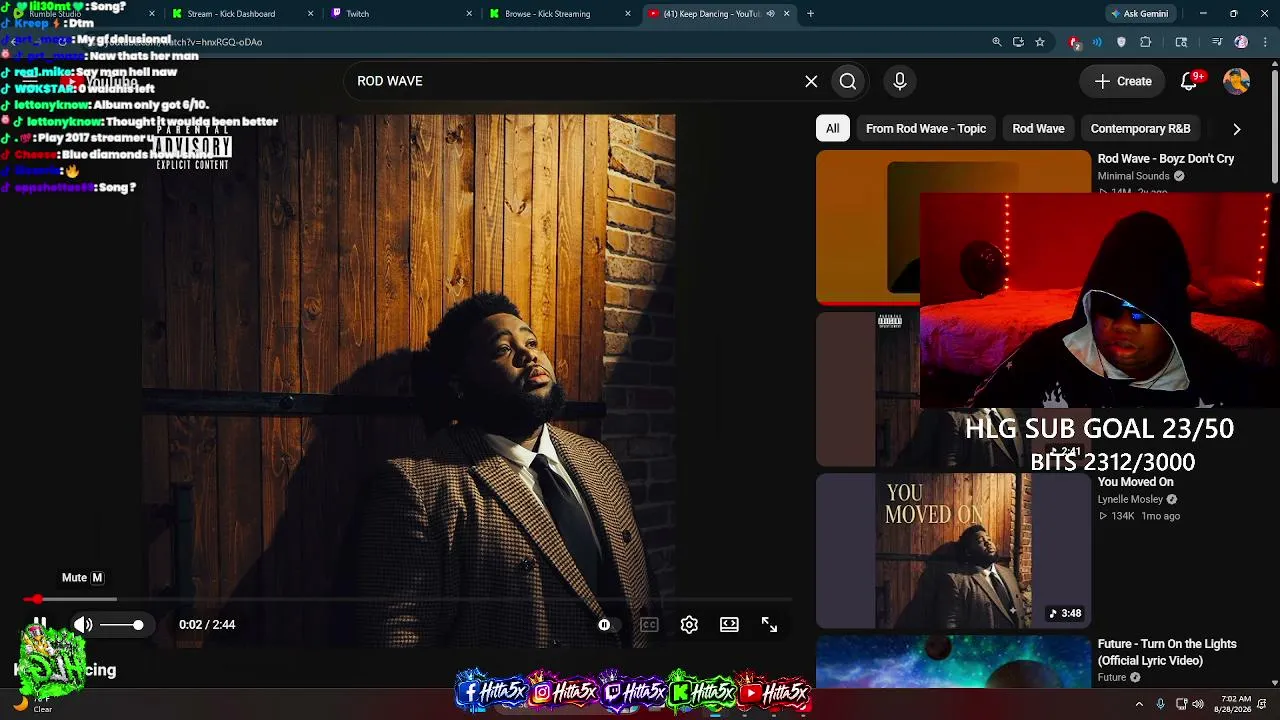Viewport: 1280px width, 720px height.
Task: Click the blue sound-waves extension icon
Action: pyautogui.click(x=1097, y=42)
